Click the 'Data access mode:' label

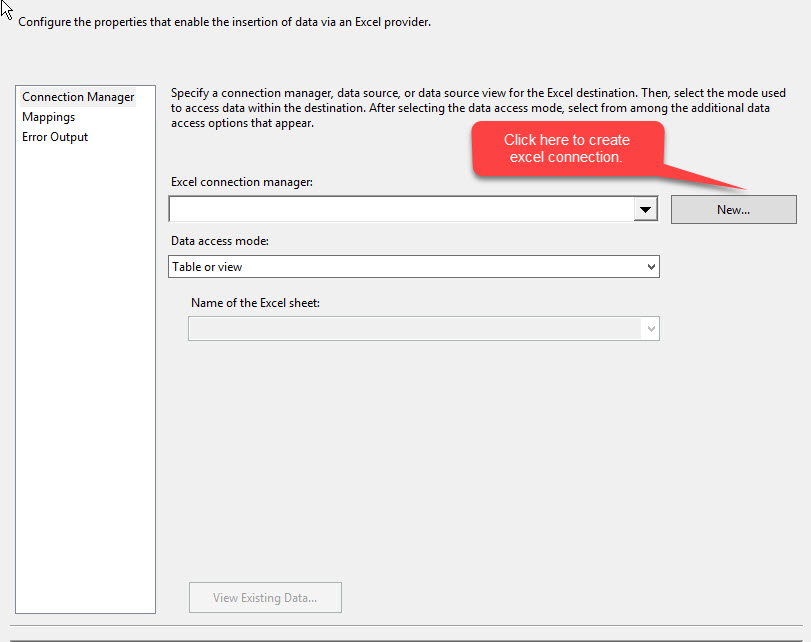click(220, 241)
